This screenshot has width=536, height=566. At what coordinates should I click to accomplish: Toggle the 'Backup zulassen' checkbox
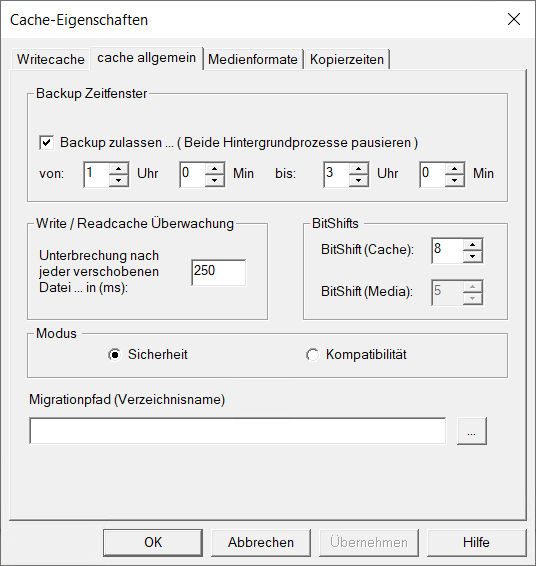47,143
